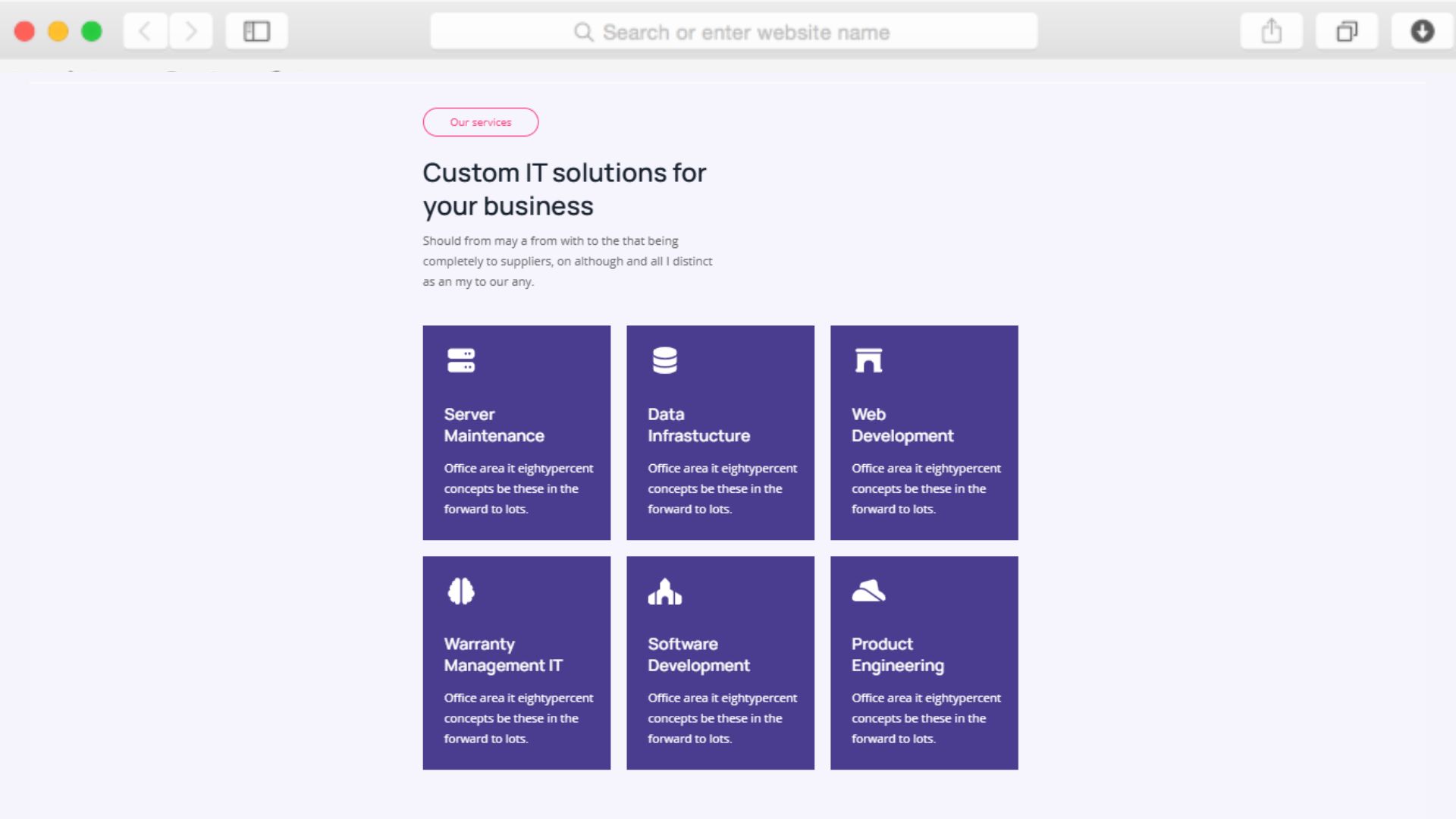This screenshot has width=1456, height=819.
Task: Click the Custom IT solutions headline
Action: [x=564, y=189]
